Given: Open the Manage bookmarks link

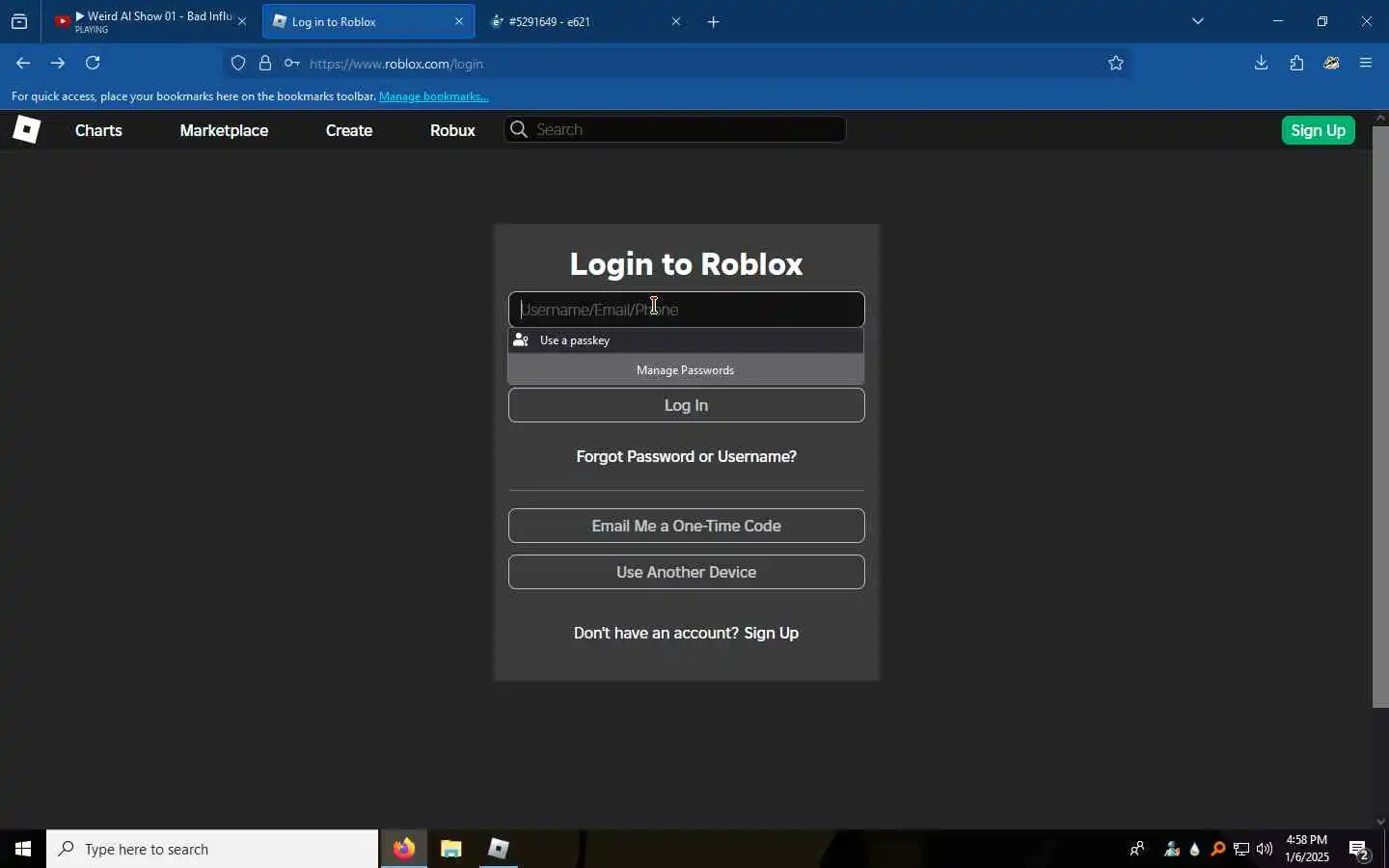Looking at the screenshot, I should tap(434, 96).
